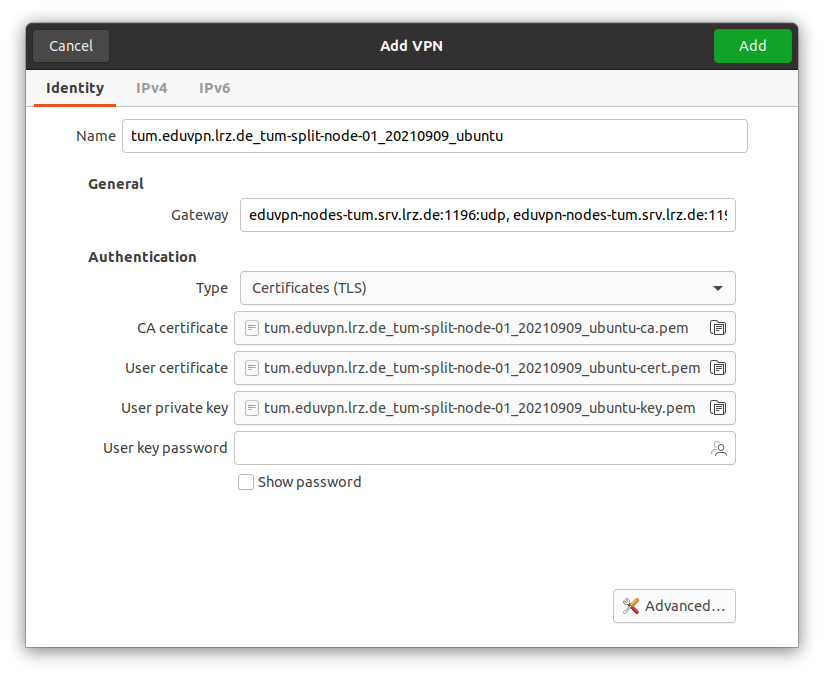Click the document icon before the ubuntu-cert.pem filename
The width and height of the screenshot is (824, 676).
pyautogui.click(x=252, y=368)
